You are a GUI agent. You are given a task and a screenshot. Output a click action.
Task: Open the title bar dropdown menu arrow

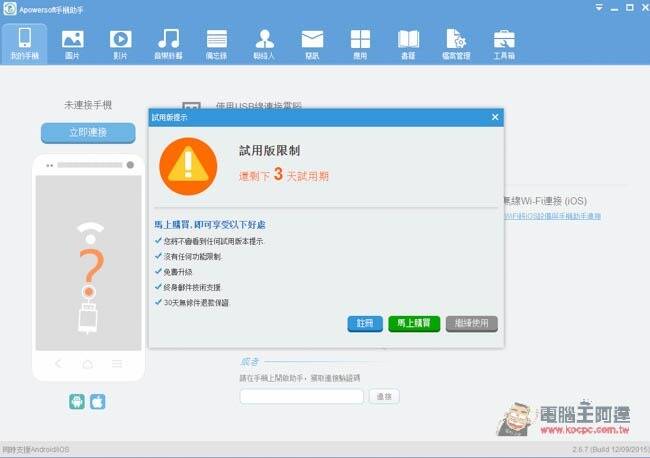pyautogui.click(x=599, y=7)
